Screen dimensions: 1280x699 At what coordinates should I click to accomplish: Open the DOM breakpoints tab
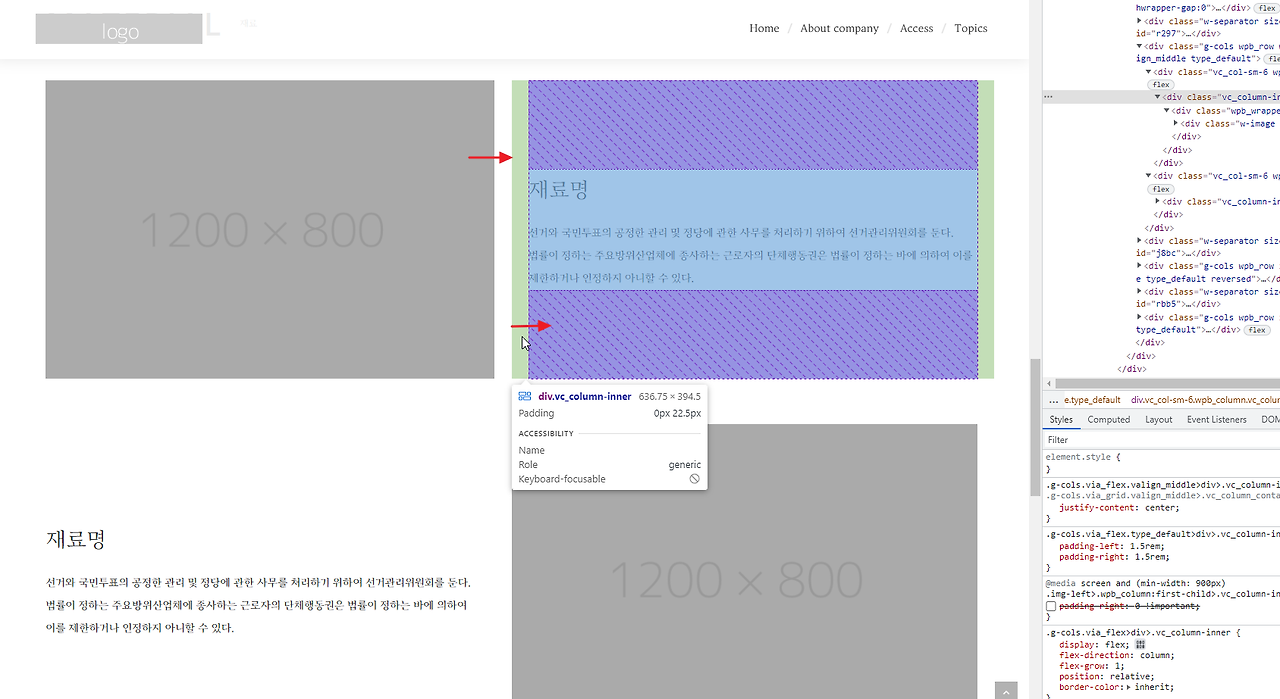click(1269, 420)
